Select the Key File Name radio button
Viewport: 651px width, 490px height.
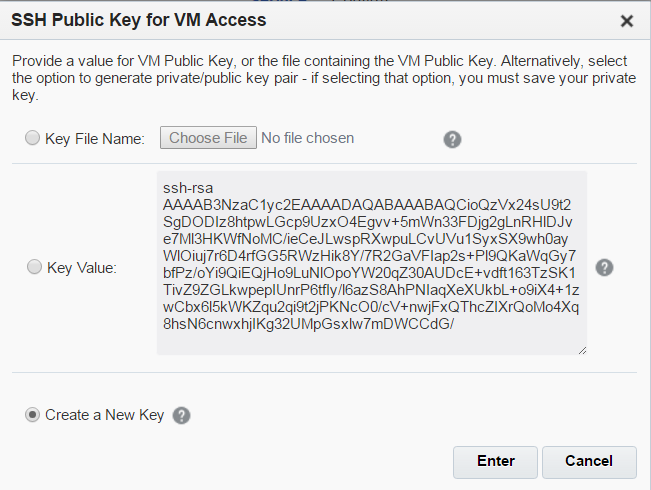click(x=33, y=139)
